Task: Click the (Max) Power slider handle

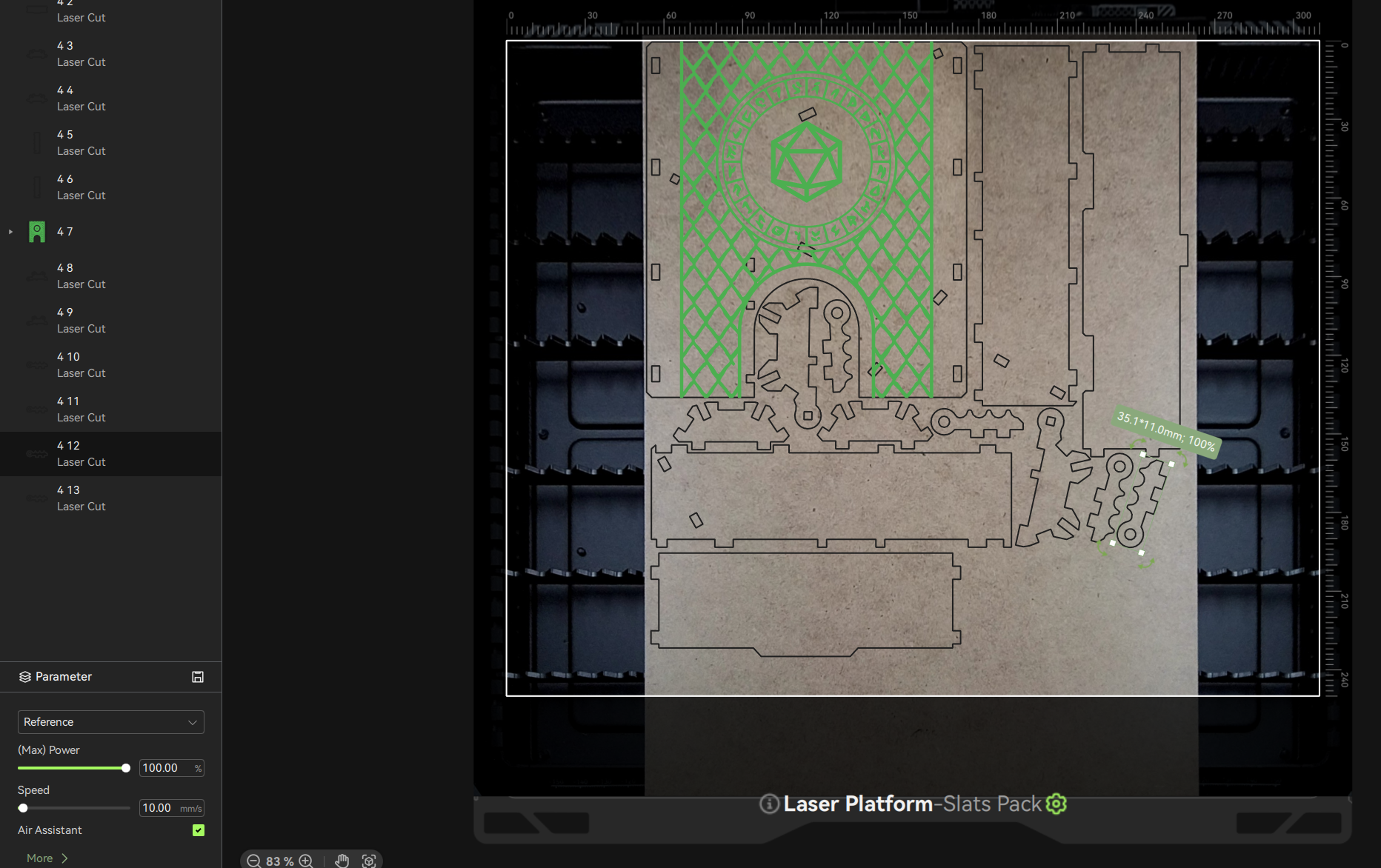Action: 126,768
